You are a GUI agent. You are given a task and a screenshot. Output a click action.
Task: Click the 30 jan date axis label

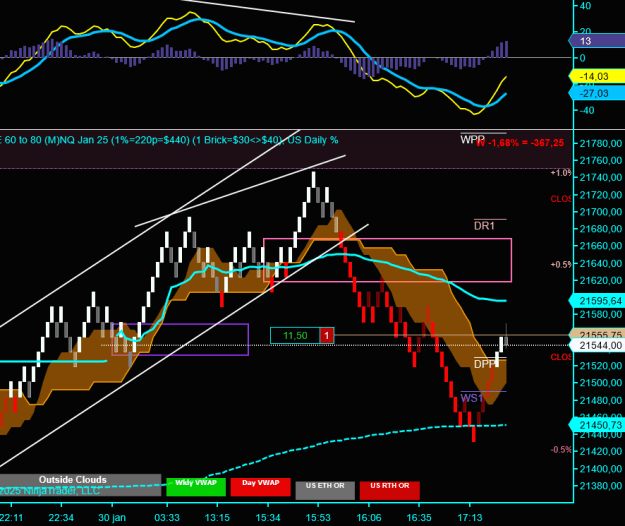112,518
